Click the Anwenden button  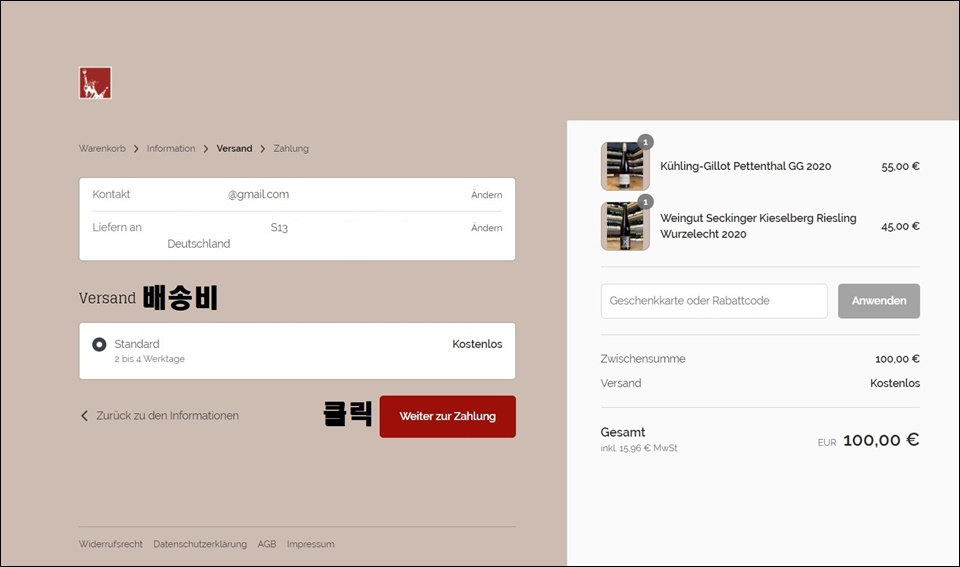(879, 301)
